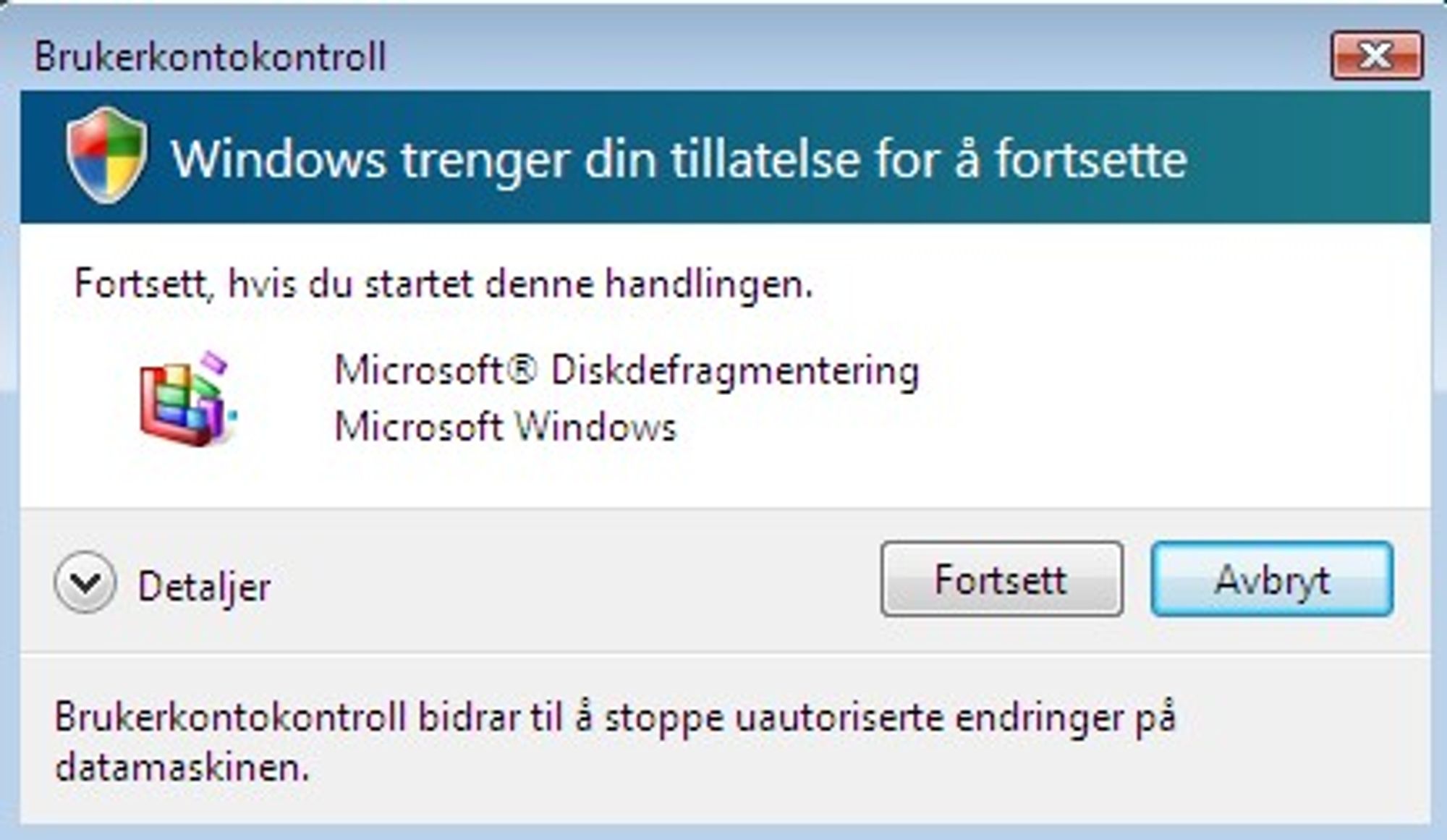Click the word 'fortsette' in the teal banner
The height and width of the screenshot is (840, 1447).
pyautogui.click(x=1092, y=160)
